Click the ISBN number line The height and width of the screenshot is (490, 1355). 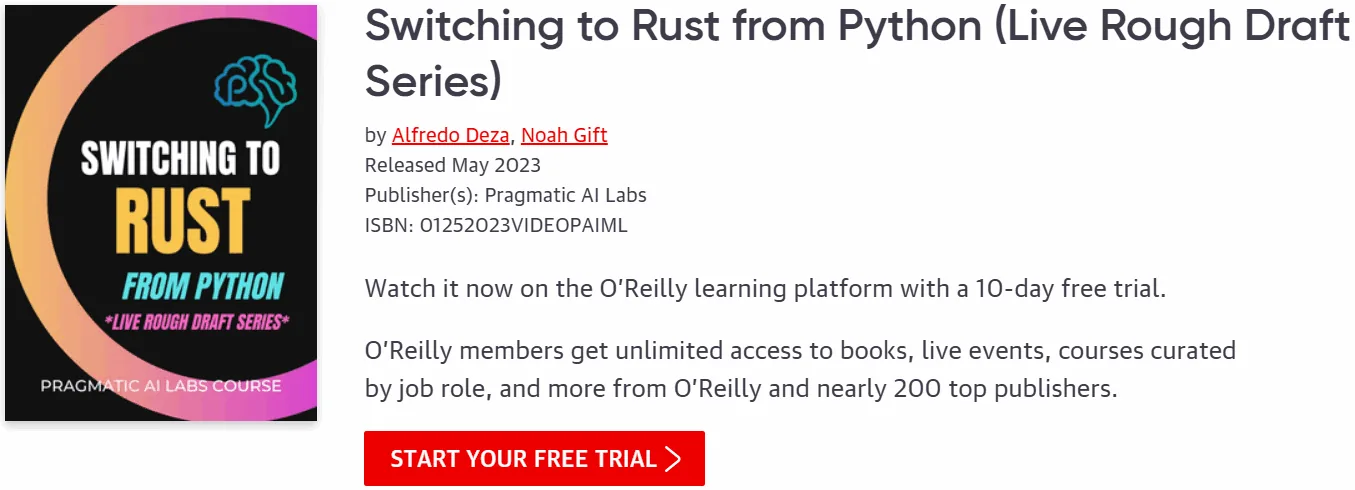point(496,225)
